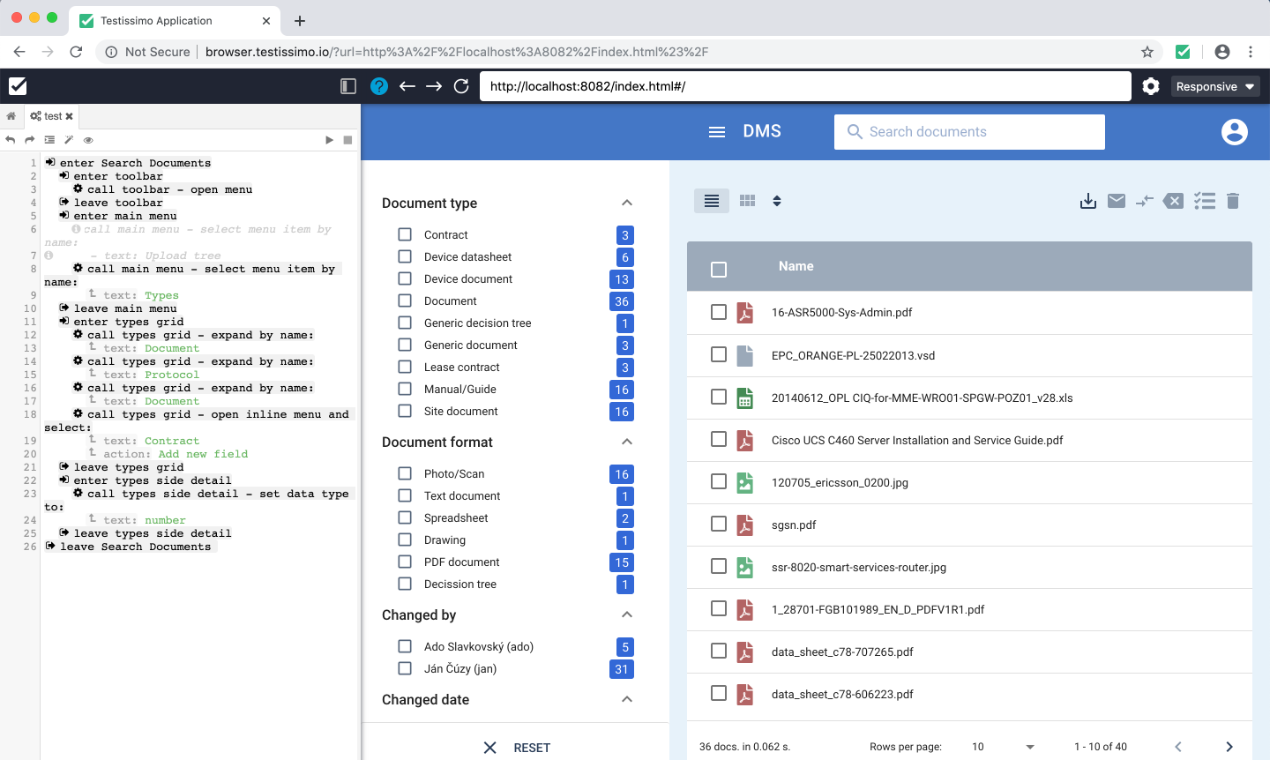
Task: Collapse the Changed date filter section
Action: pos(627,699)
